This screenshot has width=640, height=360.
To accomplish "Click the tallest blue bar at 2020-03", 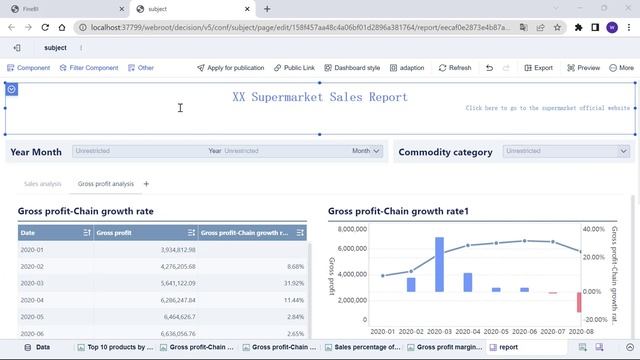I will click(x=440, y=264).
